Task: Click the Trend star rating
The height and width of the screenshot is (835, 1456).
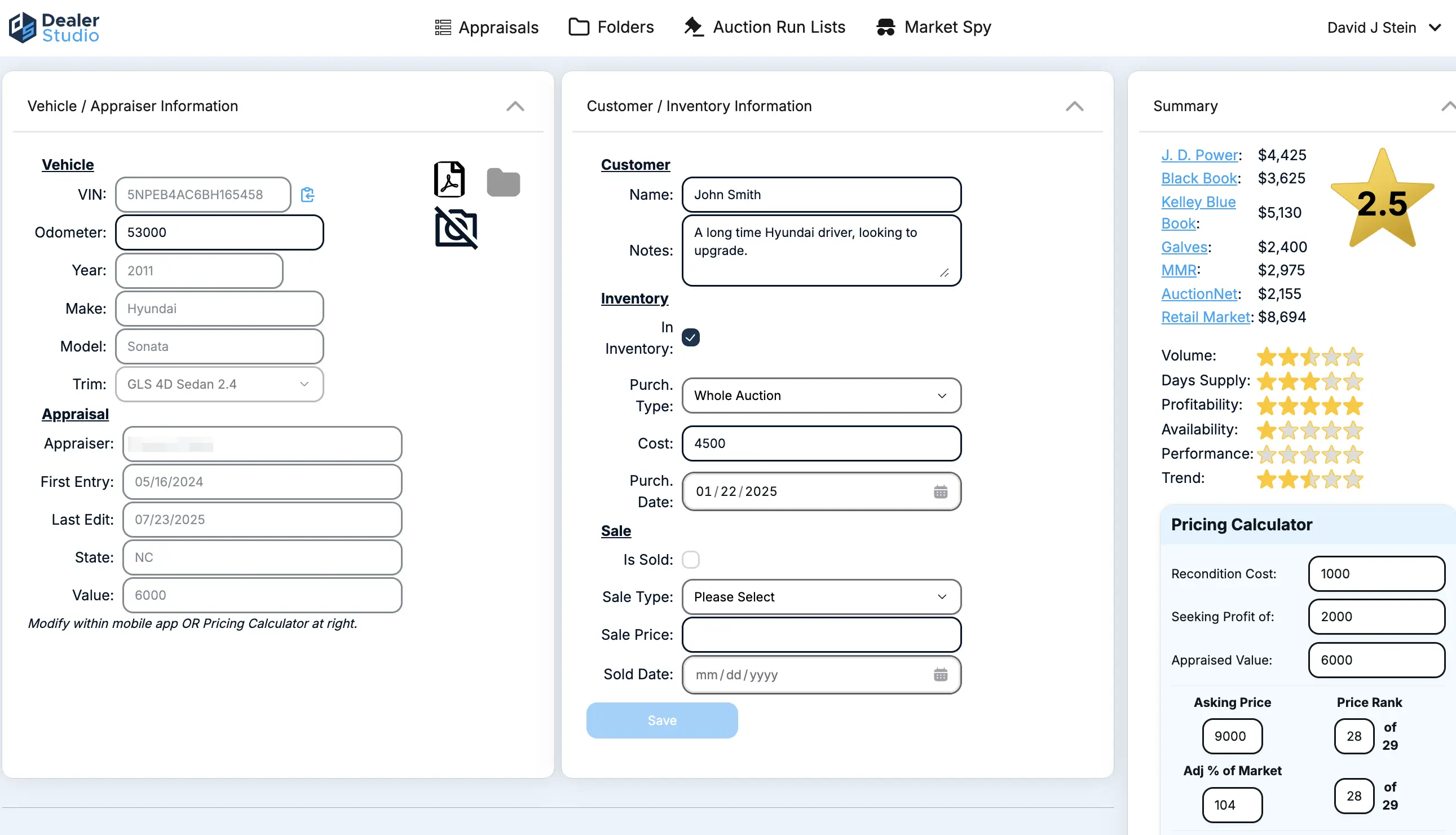Action: [x=1309, y=479]
